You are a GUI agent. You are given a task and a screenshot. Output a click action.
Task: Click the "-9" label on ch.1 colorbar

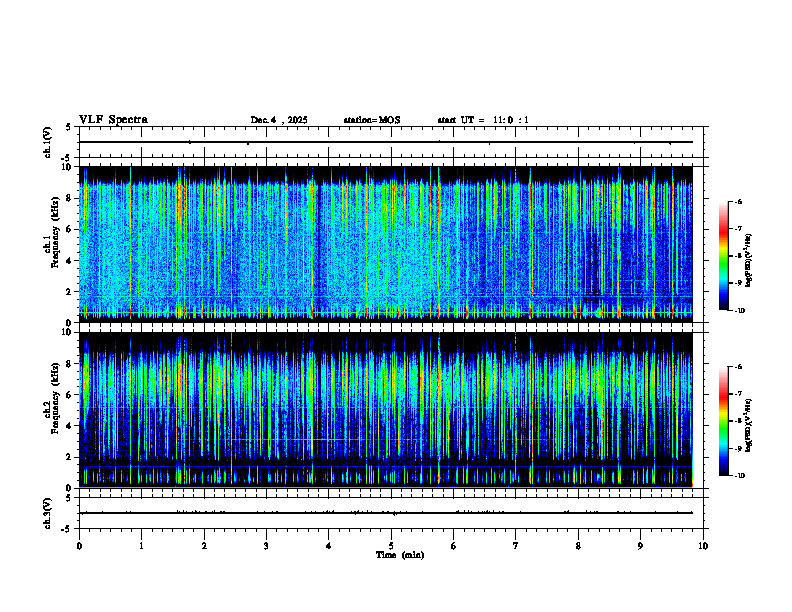[738, 283]
